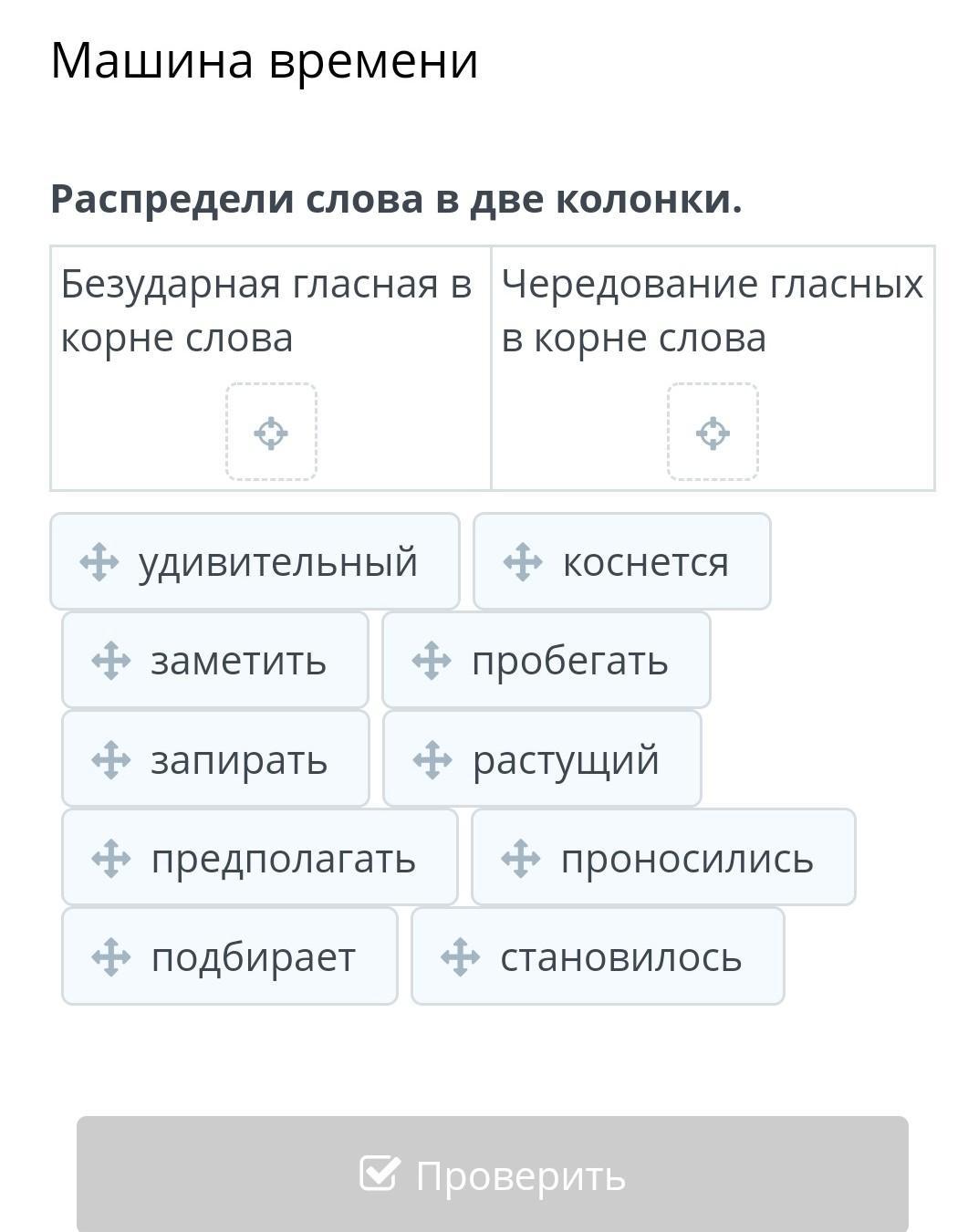Click the move handle icon on «коснется»
This screenshot has height=1232, width=968.
pyautogui.click(x=523, y=562)
